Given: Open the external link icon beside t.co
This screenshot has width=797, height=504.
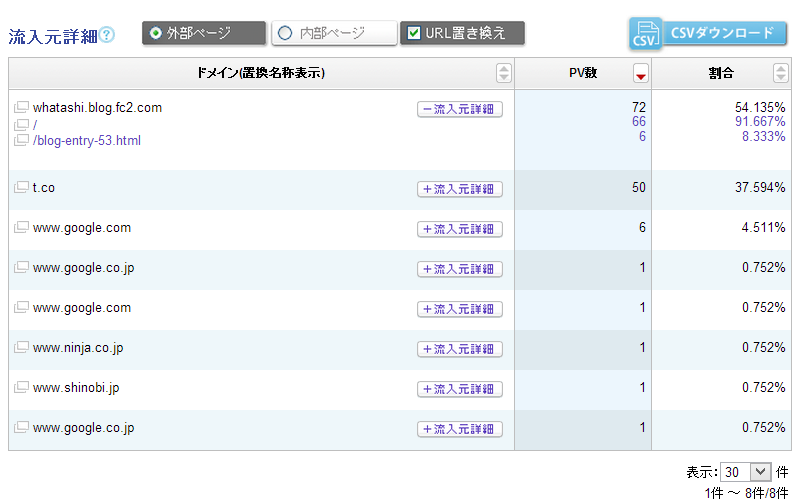Looking at the screenshot, I should point(20,188).
